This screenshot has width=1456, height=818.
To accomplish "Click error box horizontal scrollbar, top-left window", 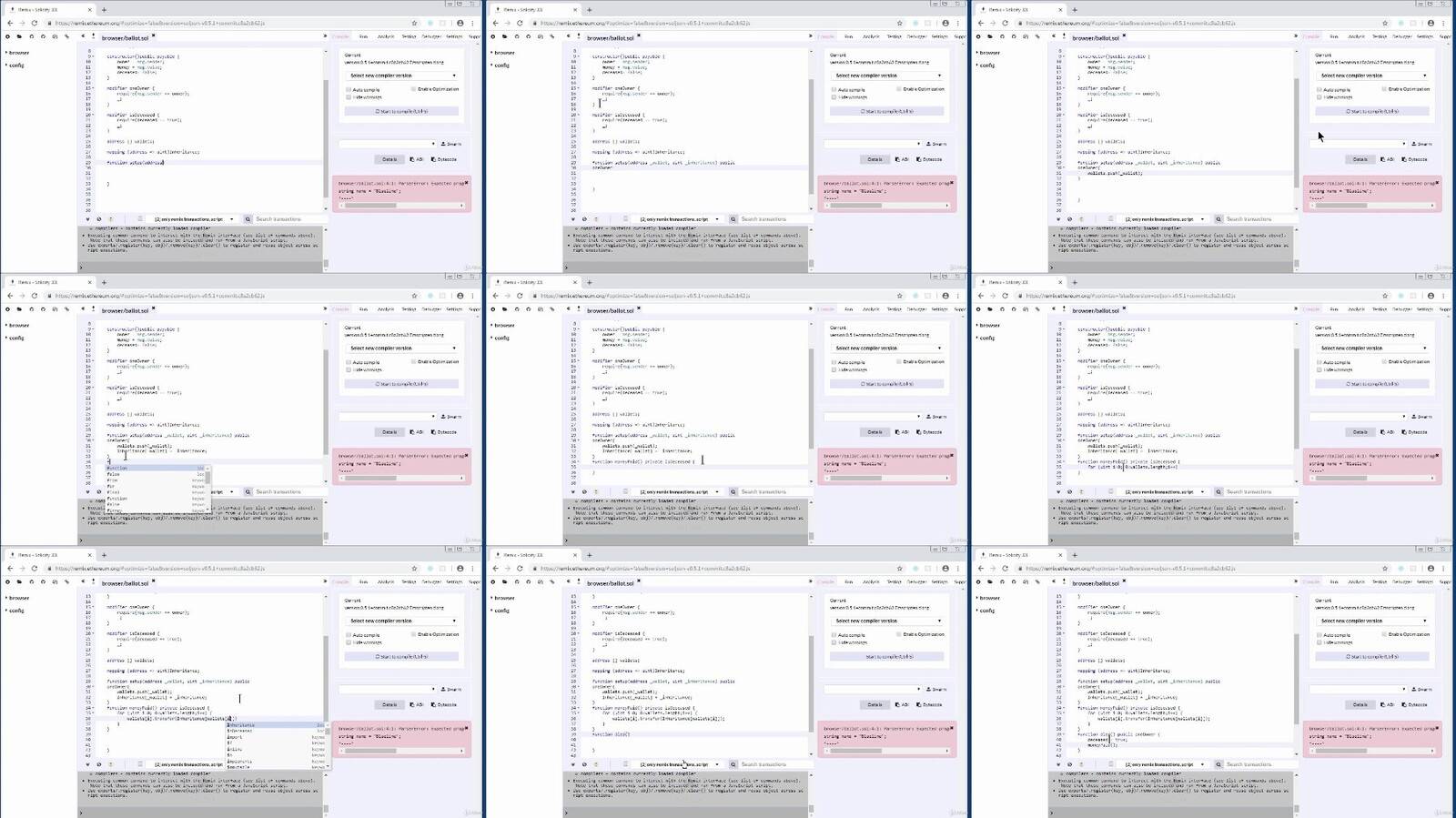I will pos(401,206).
